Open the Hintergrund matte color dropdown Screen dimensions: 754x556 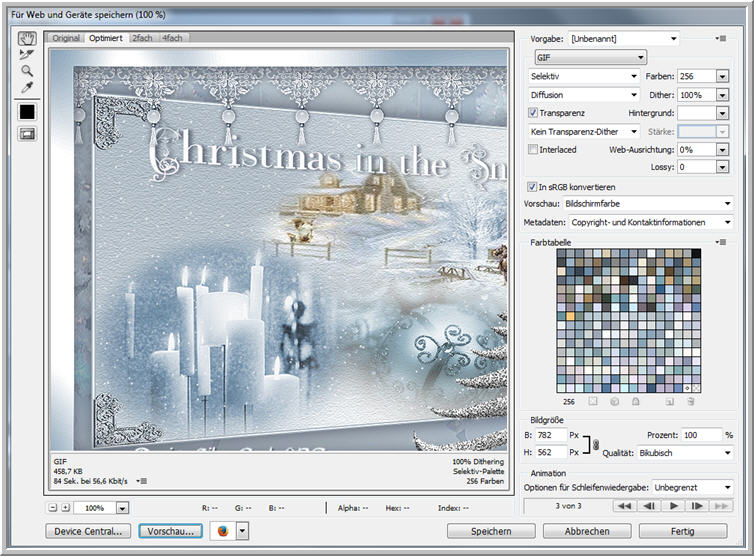722,113
